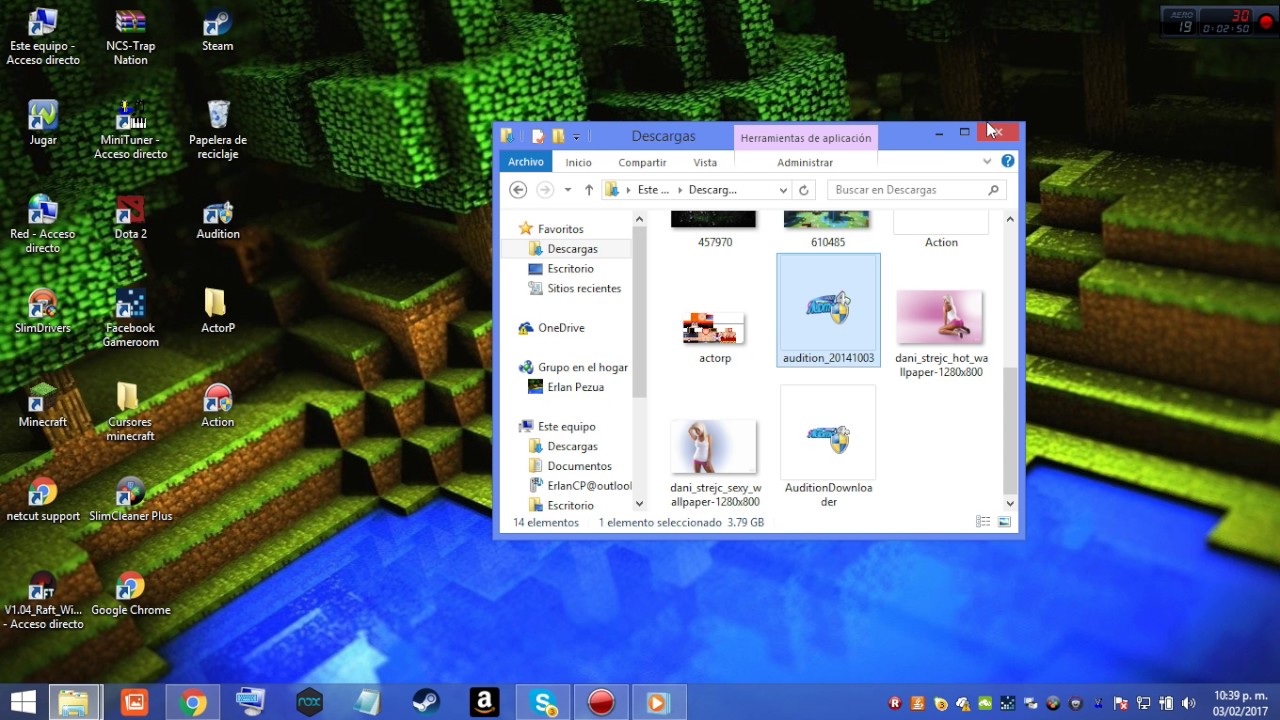Switch to the Compartir ribbon tab
The image size is (1280, 720).
[x=642, y=162]
